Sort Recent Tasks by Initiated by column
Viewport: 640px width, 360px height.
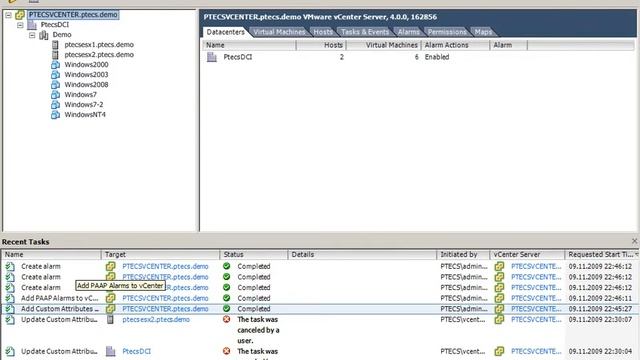(x=463, y=254)
